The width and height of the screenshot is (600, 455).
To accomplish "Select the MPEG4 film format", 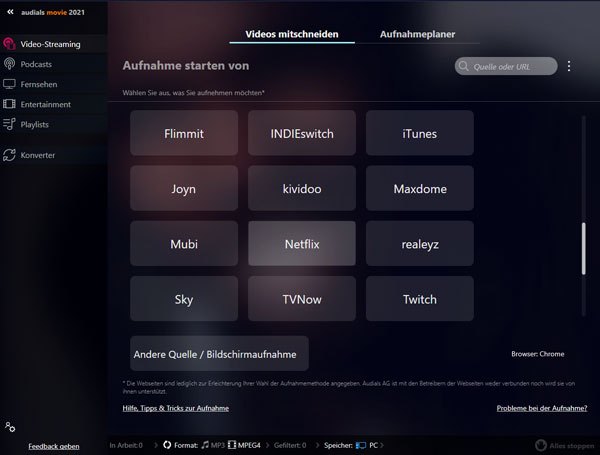I will [x=244, y=445].
